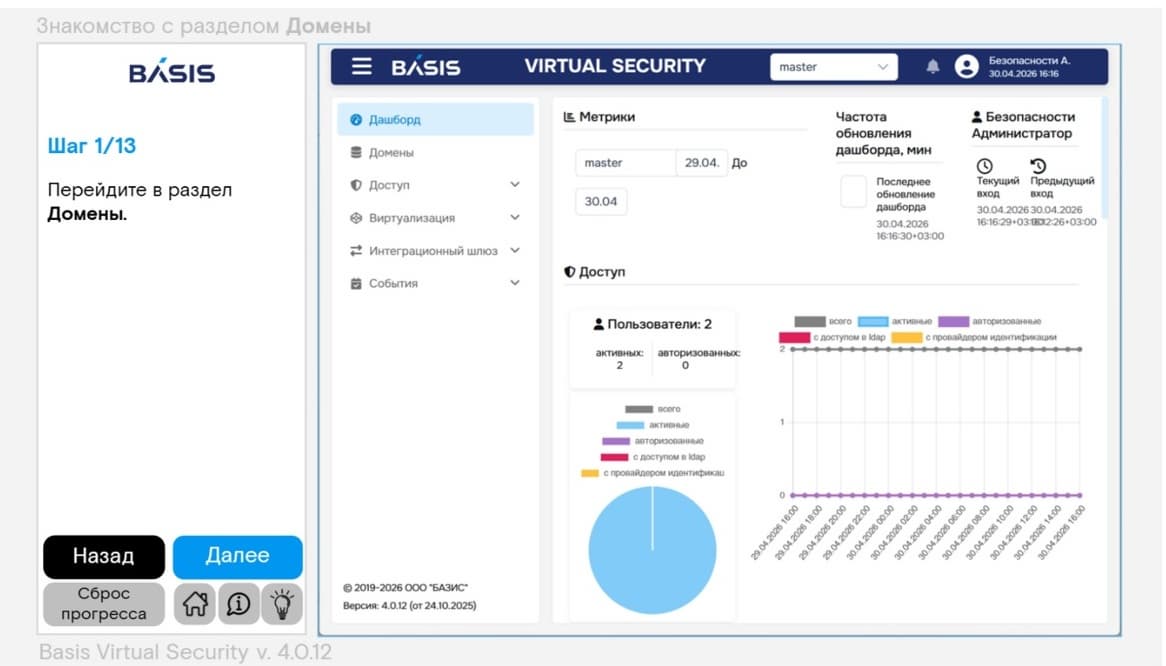
Task: Click the blue pie chart segment
Action: [x=652, y=550]
